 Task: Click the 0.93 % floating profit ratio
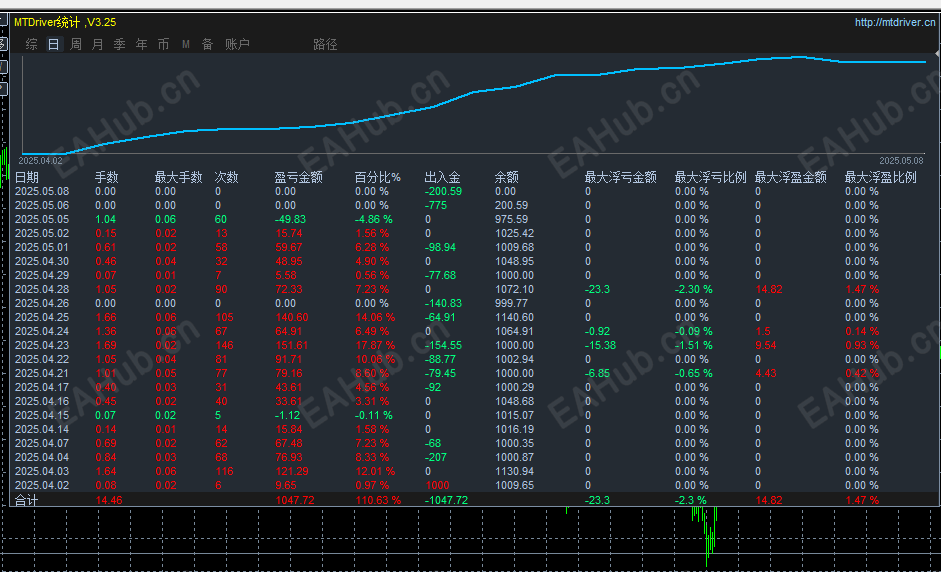862,345
